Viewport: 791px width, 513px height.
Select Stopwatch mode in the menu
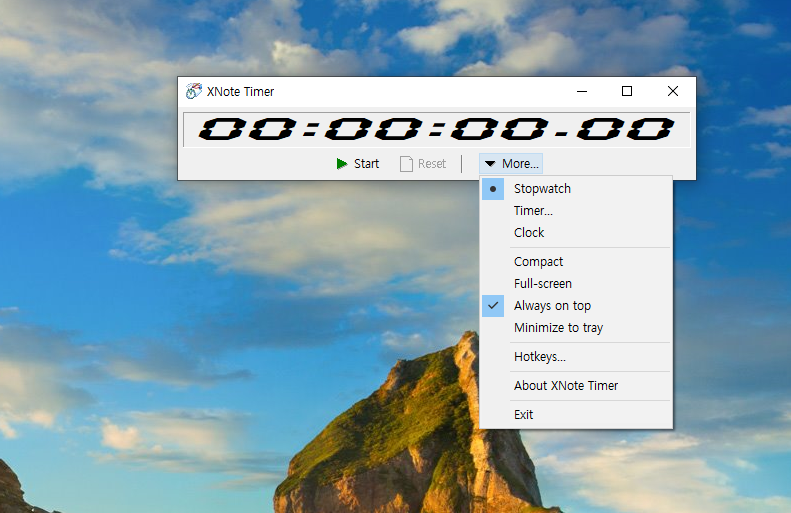pyautogui.click(x=576, y=189)
